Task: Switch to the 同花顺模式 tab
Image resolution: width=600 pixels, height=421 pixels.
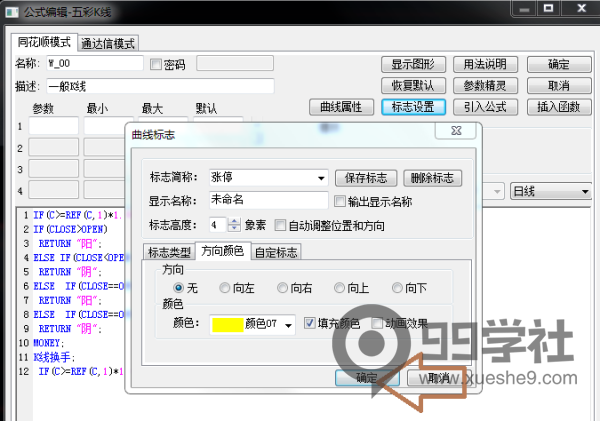Action: (x=44, y=42)
